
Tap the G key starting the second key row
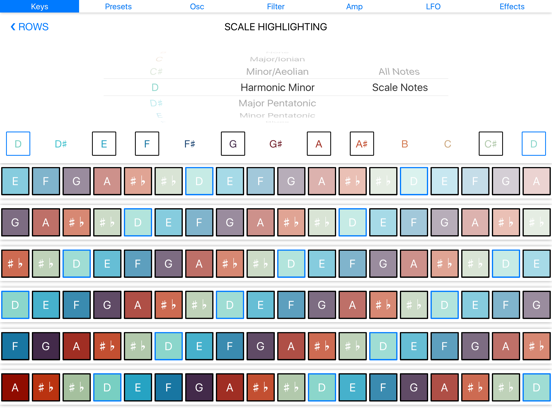pyautogui.click(x=15, y=222)
